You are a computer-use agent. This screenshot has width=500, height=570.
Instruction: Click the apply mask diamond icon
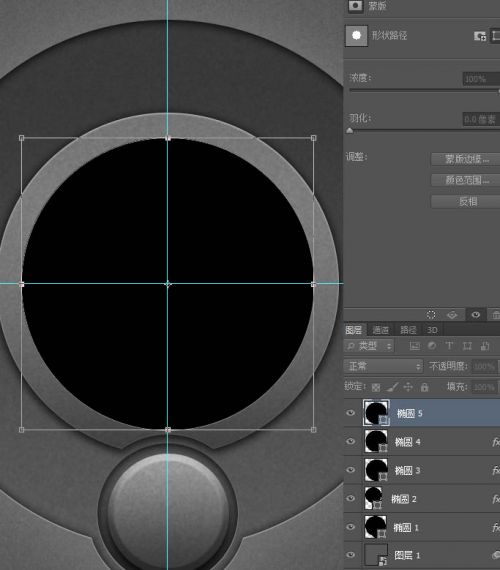(x=452, y=314)
